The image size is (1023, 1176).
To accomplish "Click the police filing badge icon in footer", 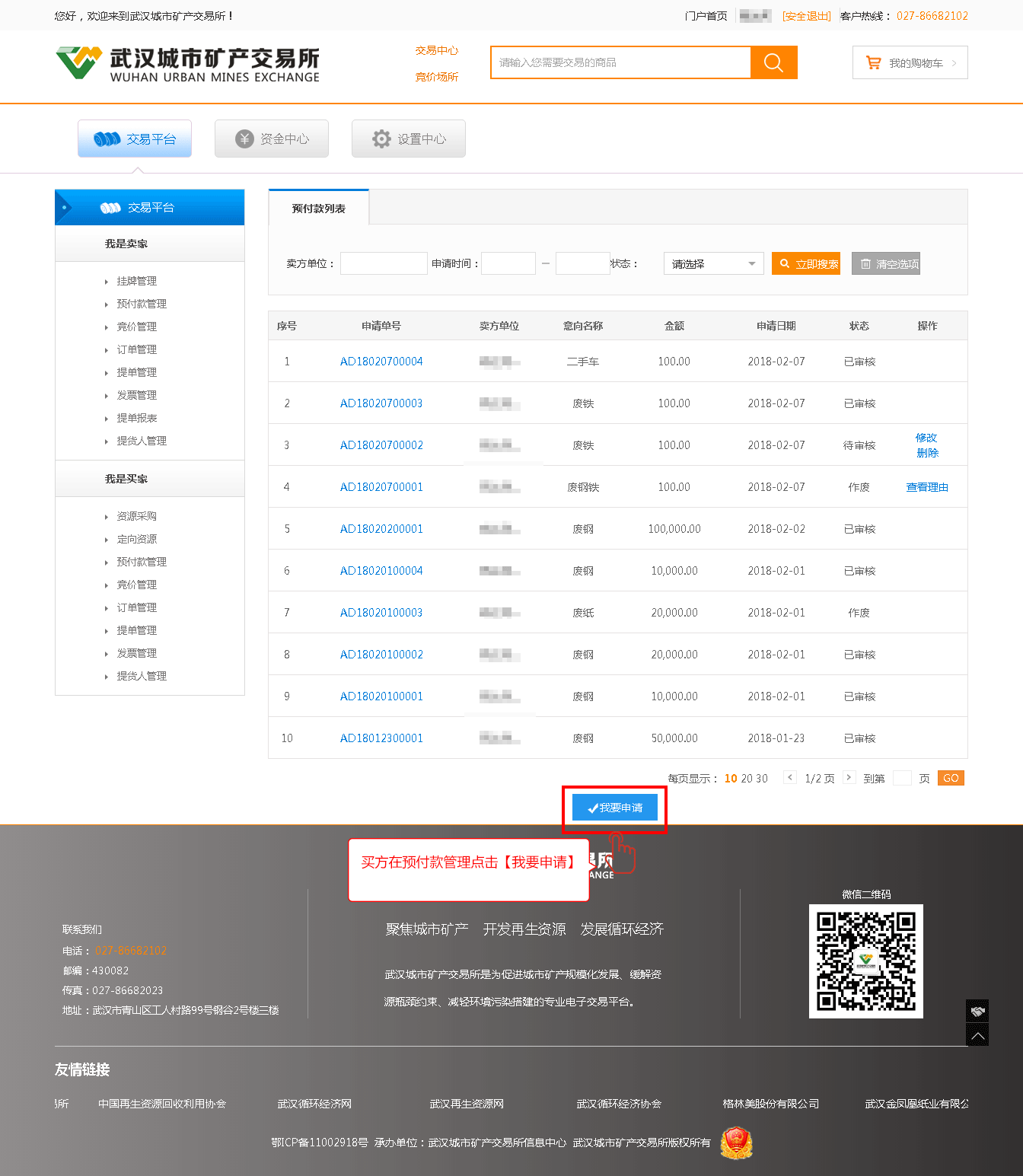I will (x=736, y=1143).
